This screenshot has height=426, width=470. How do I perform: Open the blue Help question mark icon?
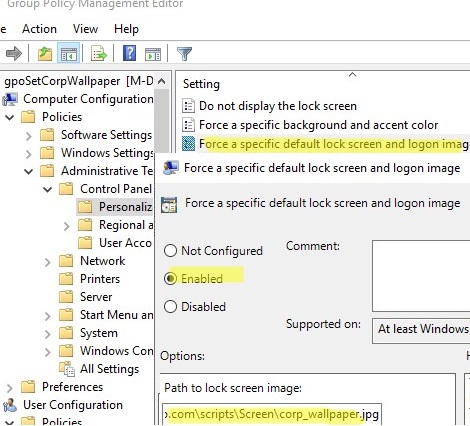(x=129, y=53)
